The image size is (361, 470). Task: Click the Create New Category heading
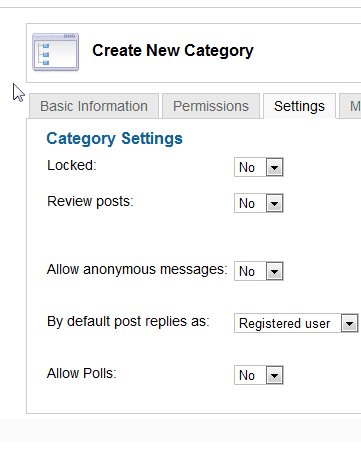(x=173, y=51)
